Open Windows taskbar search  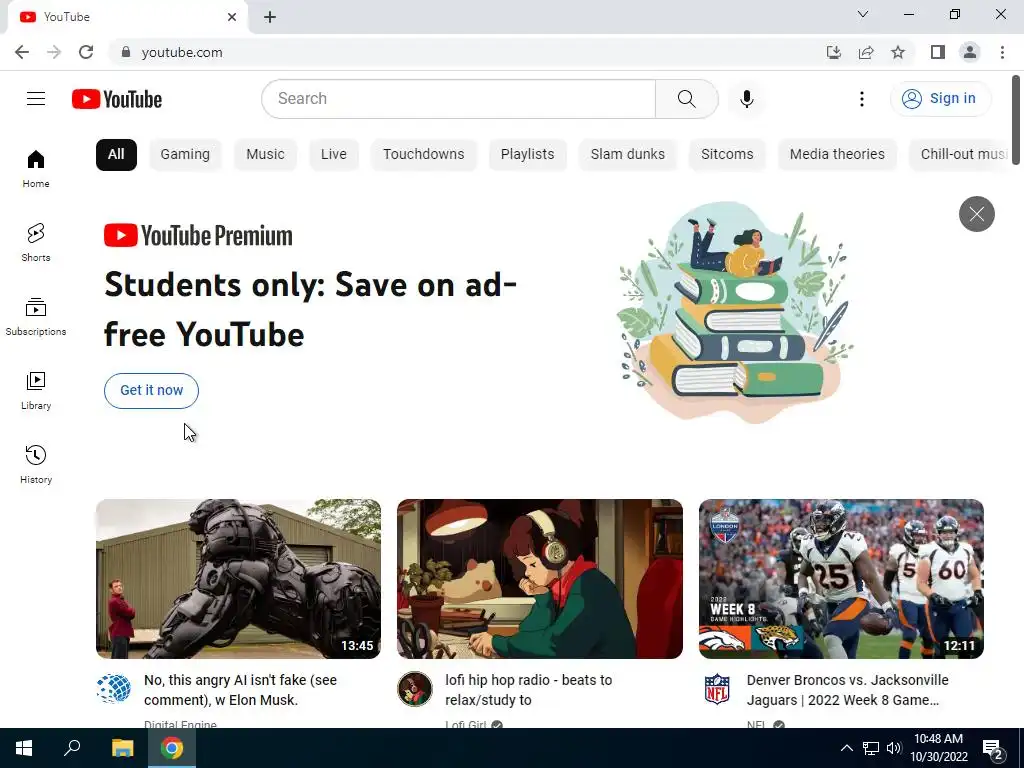[x=72, y=748]
